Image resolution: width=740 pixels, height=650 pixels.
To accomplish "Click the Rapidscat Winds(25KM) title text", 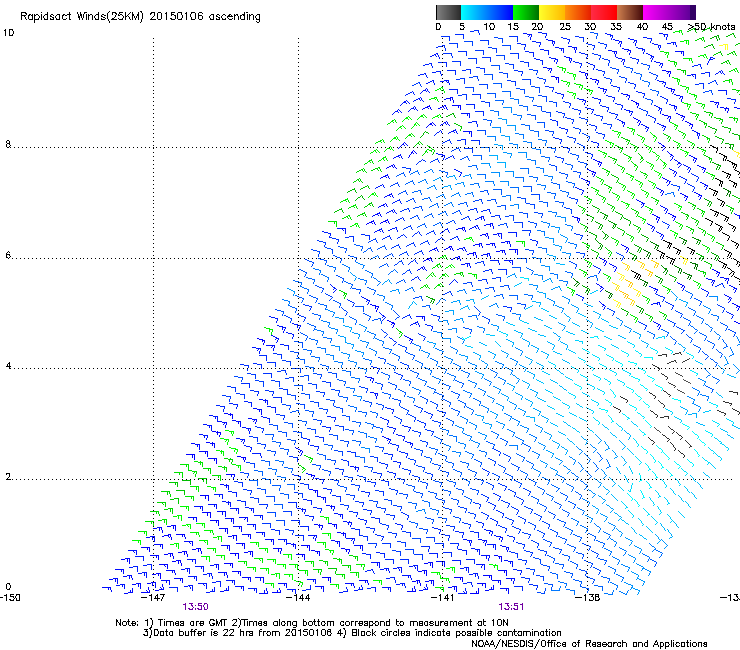I will coord(140,17).
